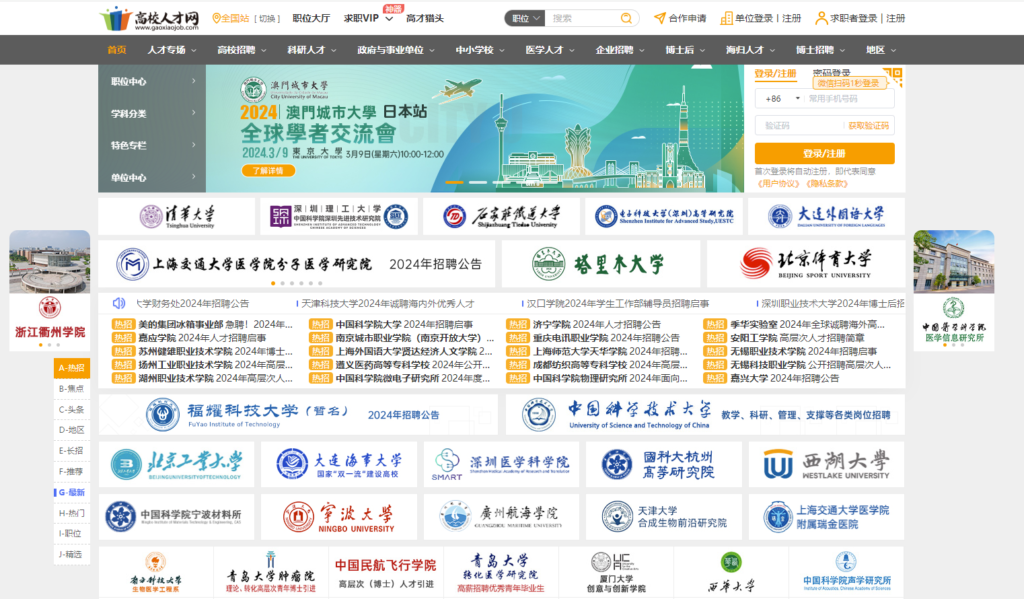
Task: Jump to the G-最新 side index
Action: (72, 492)
